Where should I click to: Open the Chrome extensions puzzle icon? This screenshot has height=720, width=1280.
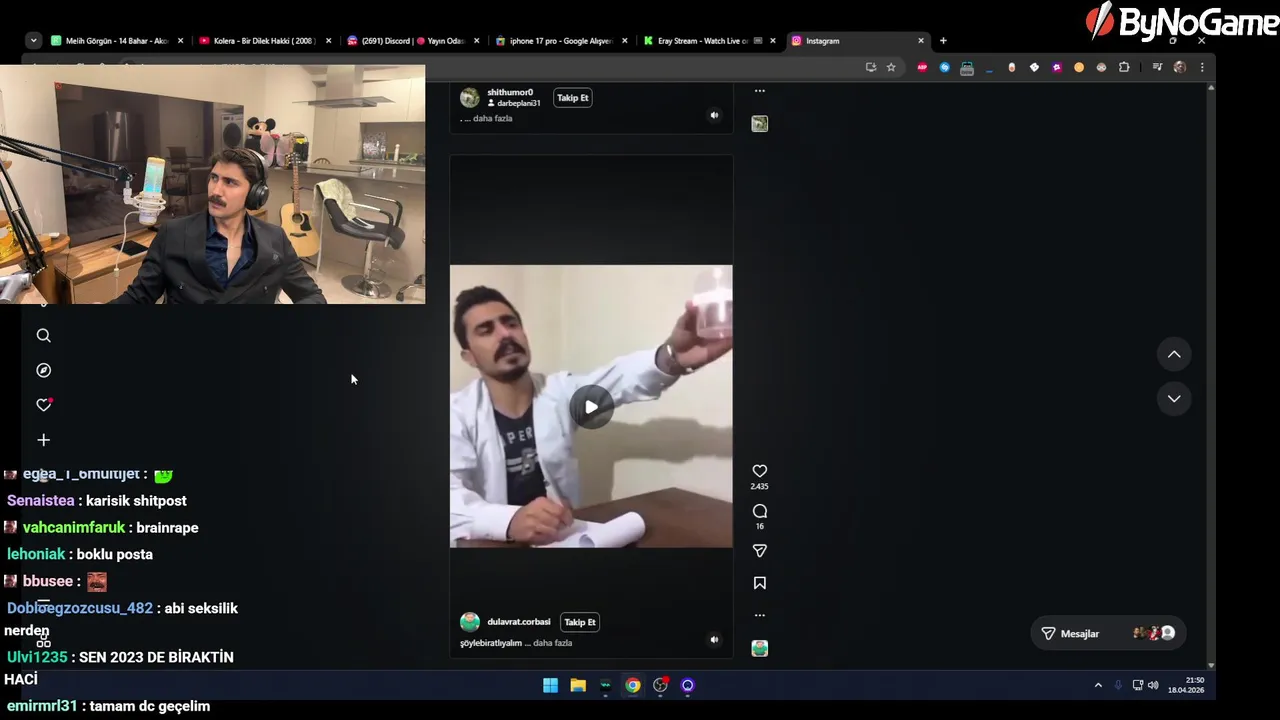1124,67
